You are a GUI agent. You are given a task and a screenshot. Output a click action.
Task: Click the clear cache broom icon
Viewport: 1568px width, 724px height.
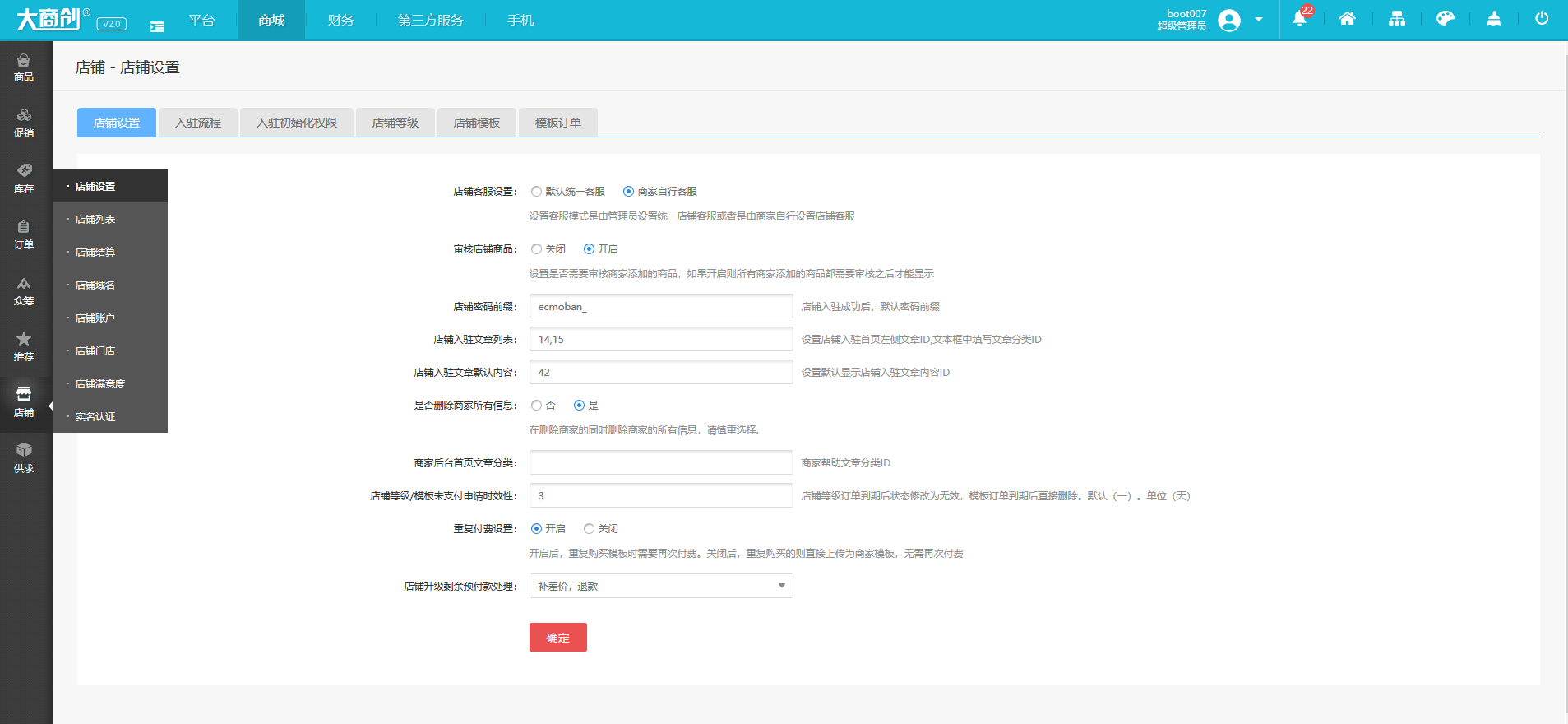pyautogui.click(x=1493, y=19)
